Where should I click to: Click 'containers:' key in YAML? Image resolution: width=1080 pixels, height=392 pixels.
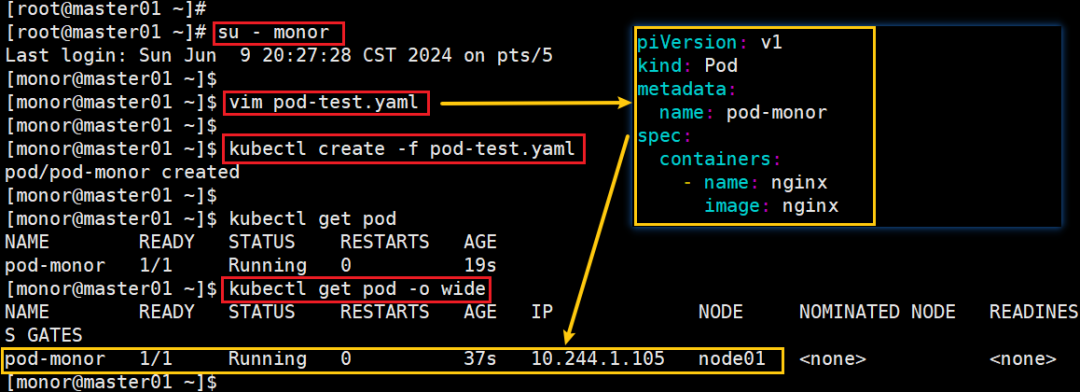click(720, 159)
